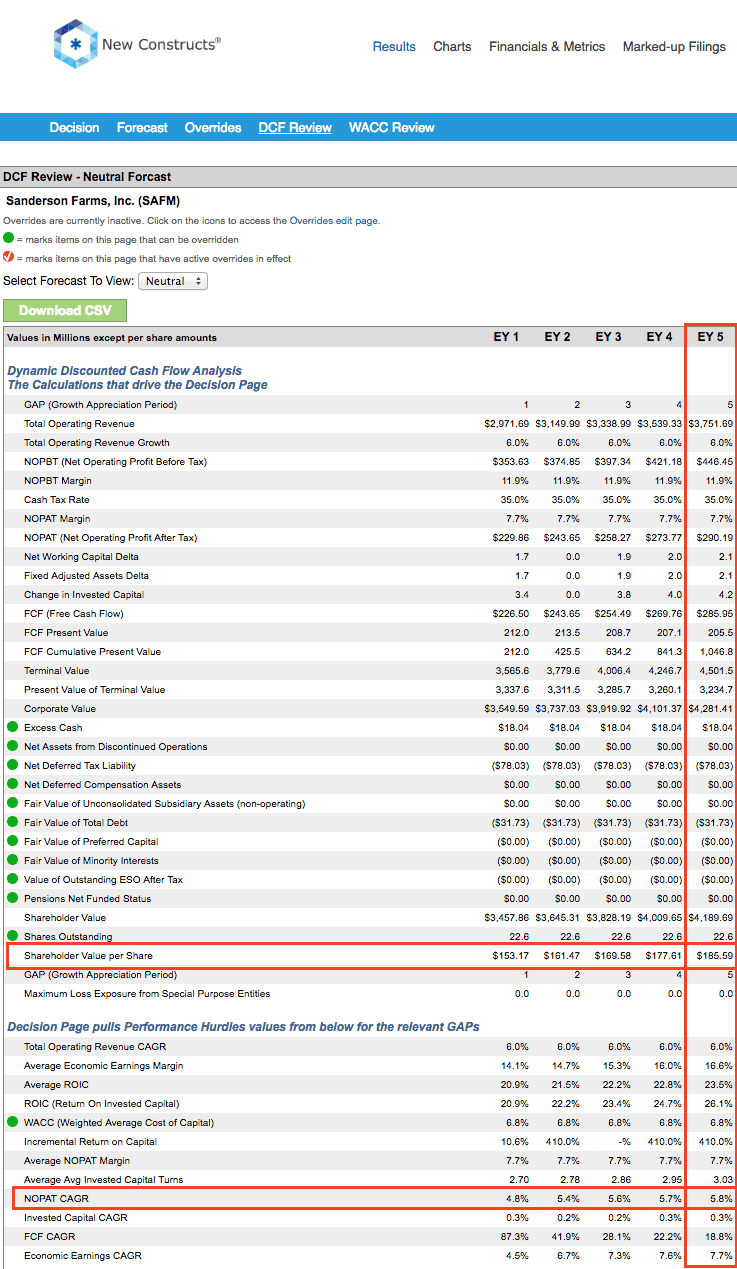Viewport: 737px width, 1269px height.
Task: Click the Corporate Value row label
Action: point(60,709)
